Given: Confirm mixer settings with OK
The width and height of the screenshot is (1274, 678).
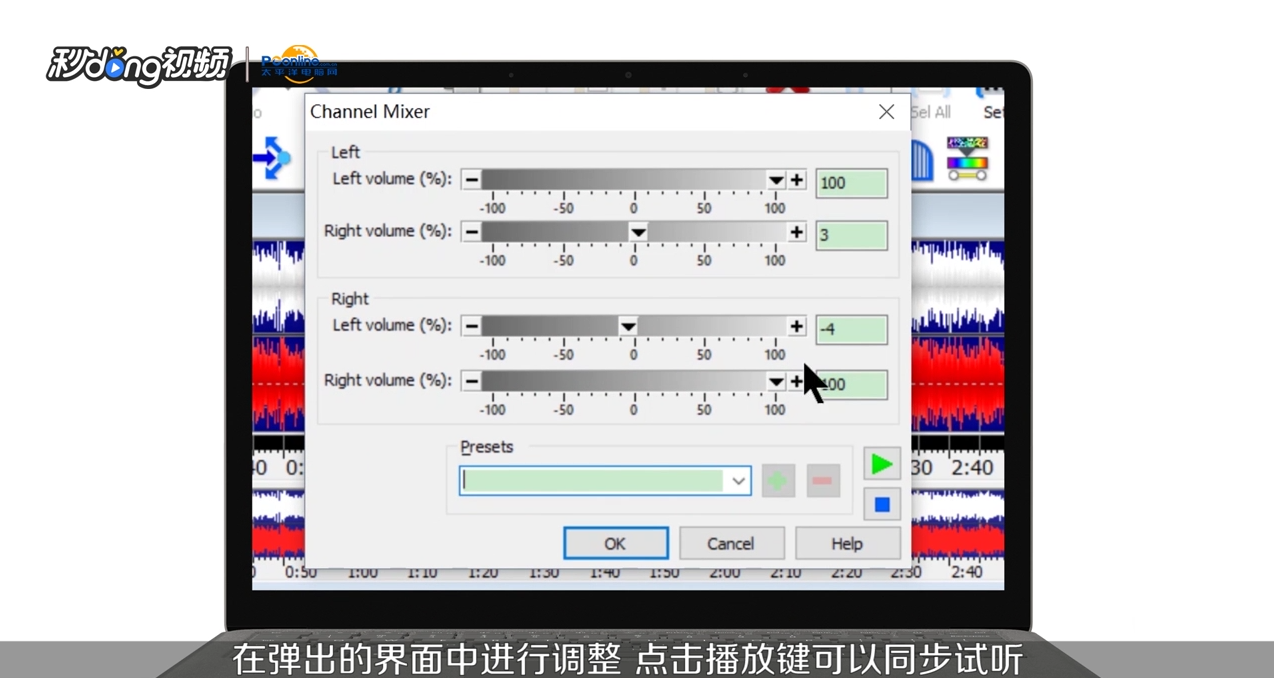Looking at the screenshot, I should point(615,544).
